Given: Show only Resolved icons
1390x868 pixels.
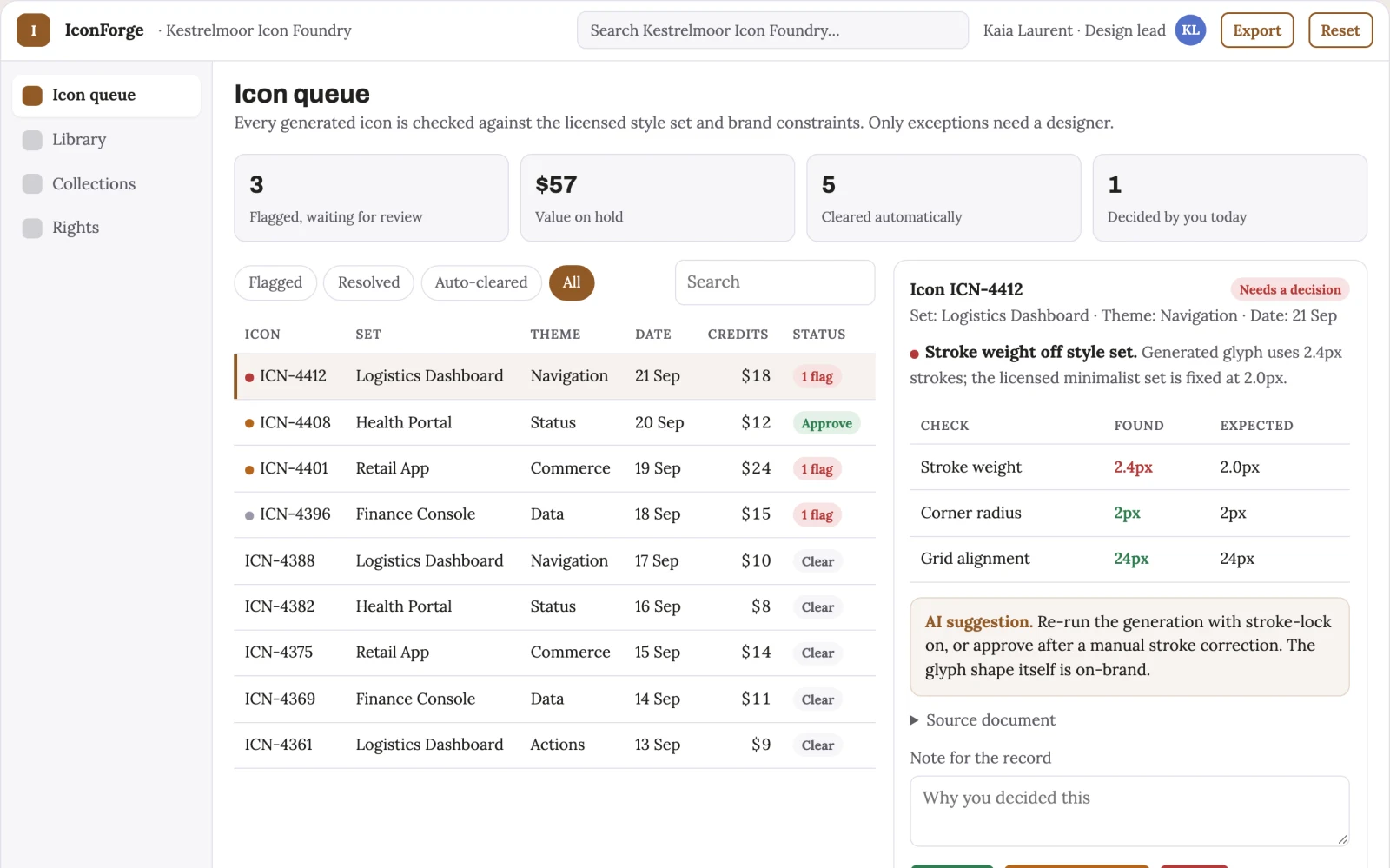Looking at the screenshot, I should 368,282.
